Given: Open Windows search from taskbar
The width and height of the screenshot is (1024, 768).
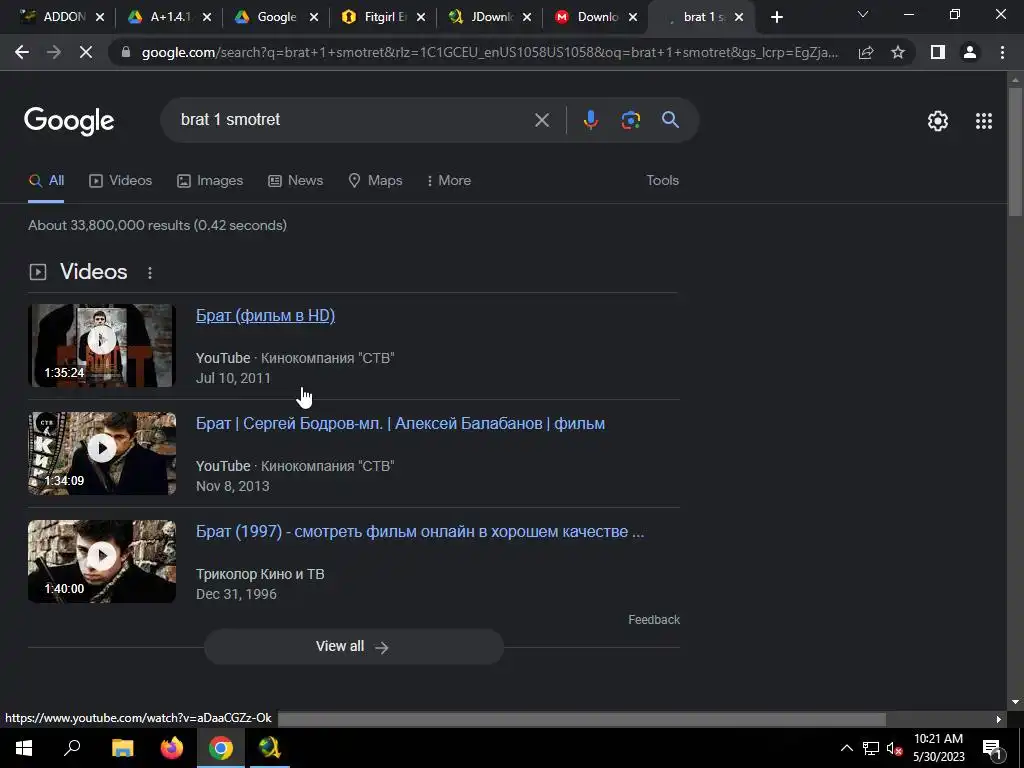Looking at the screenshot, I should [72, 748].
